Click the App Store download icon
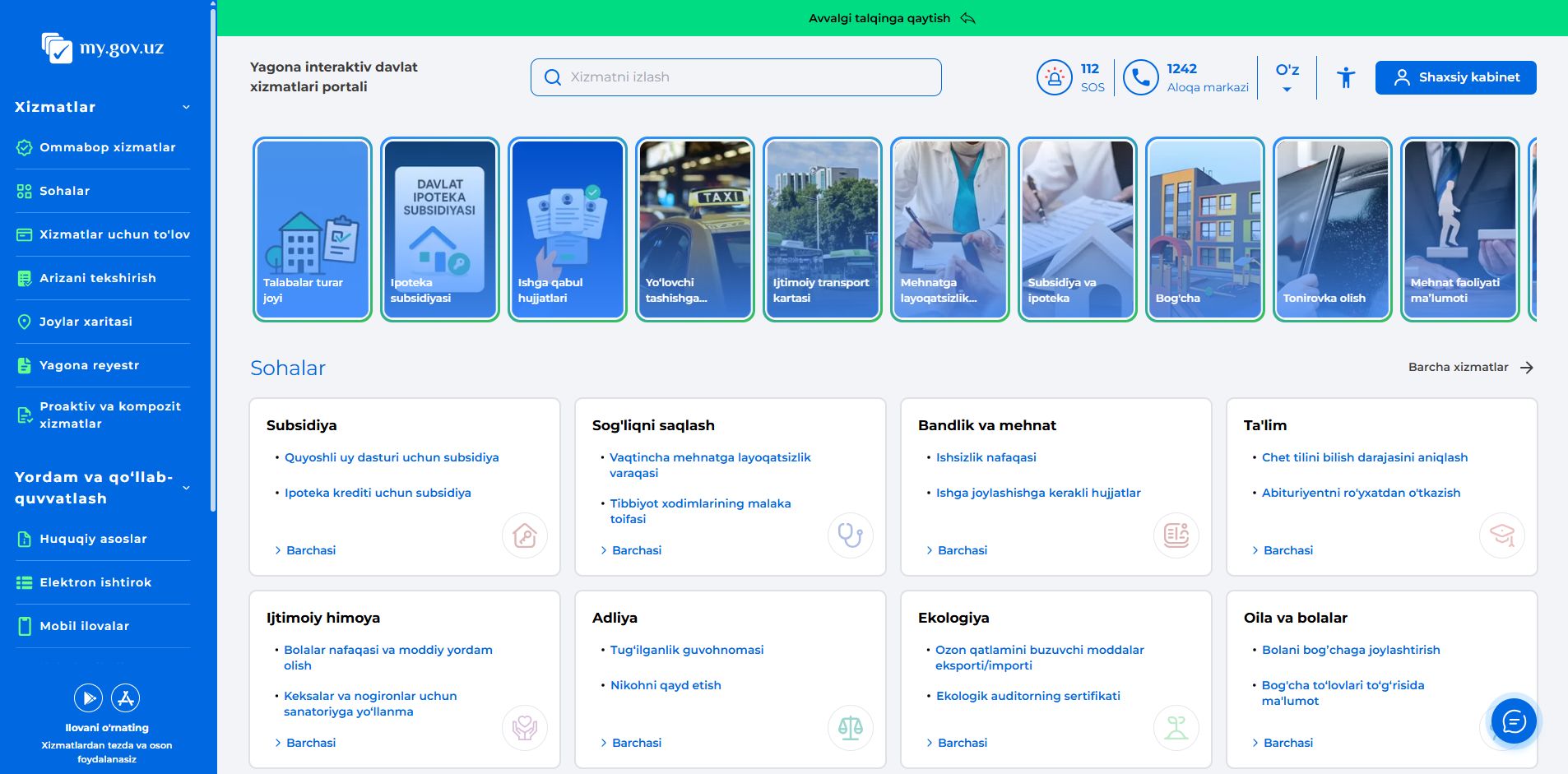This screenshot has height=774, width=1568. tap(126, 698)
